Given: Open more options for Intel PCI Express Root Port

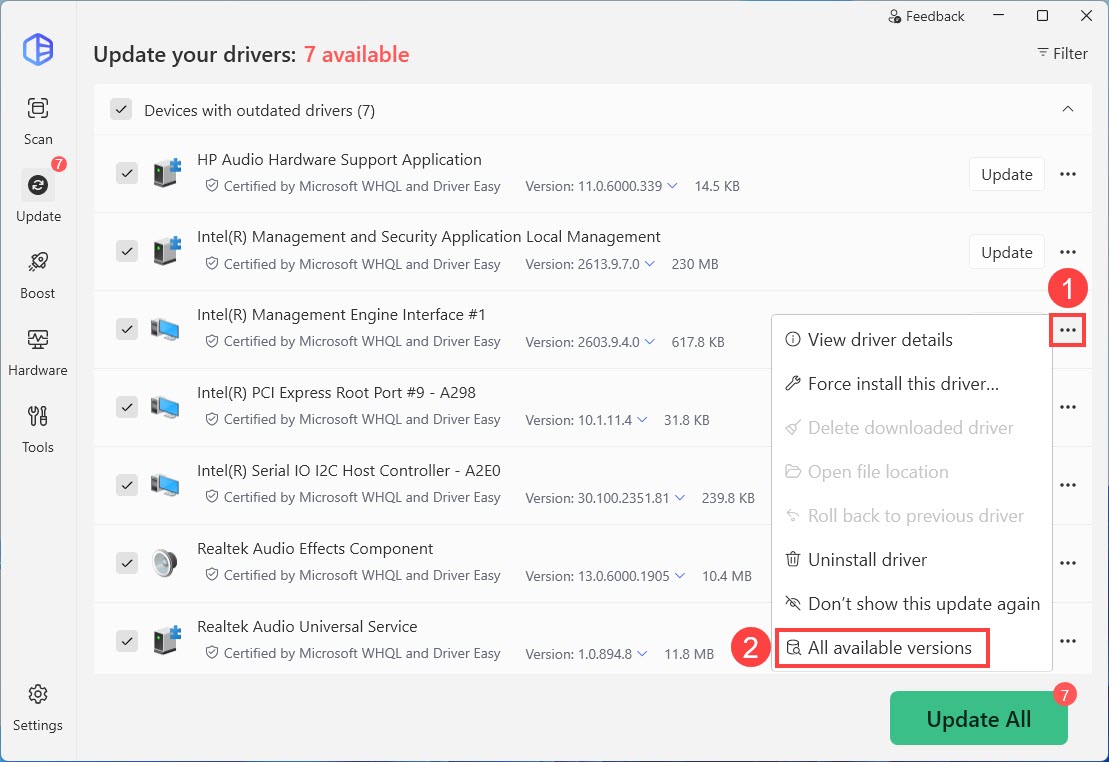Looking at the screenshot, I should pos(1068,407).
